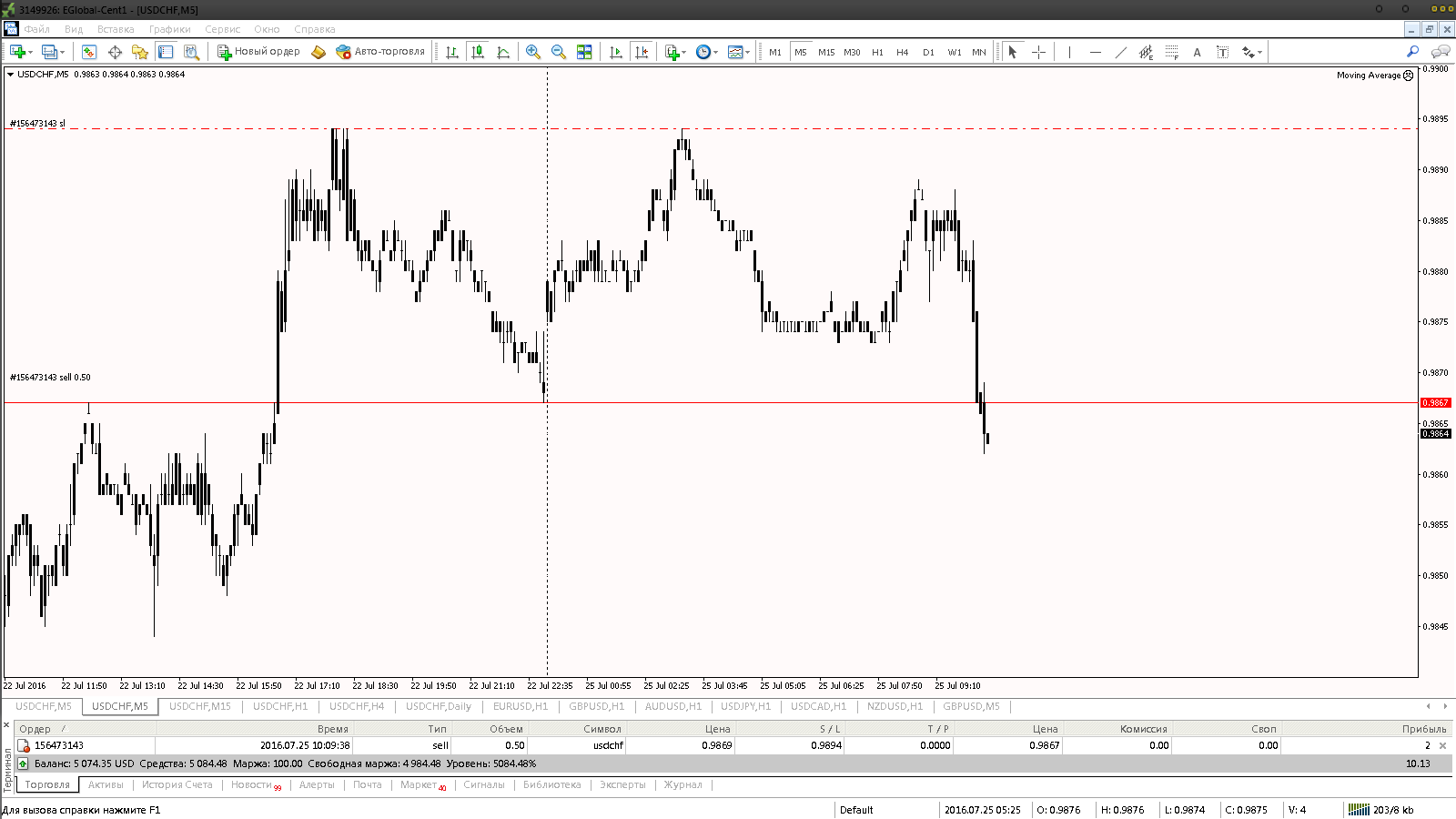The image size is (1456, 819).
Task: Expand the New Chart dropdown arrow
Action: pos(30,53)
